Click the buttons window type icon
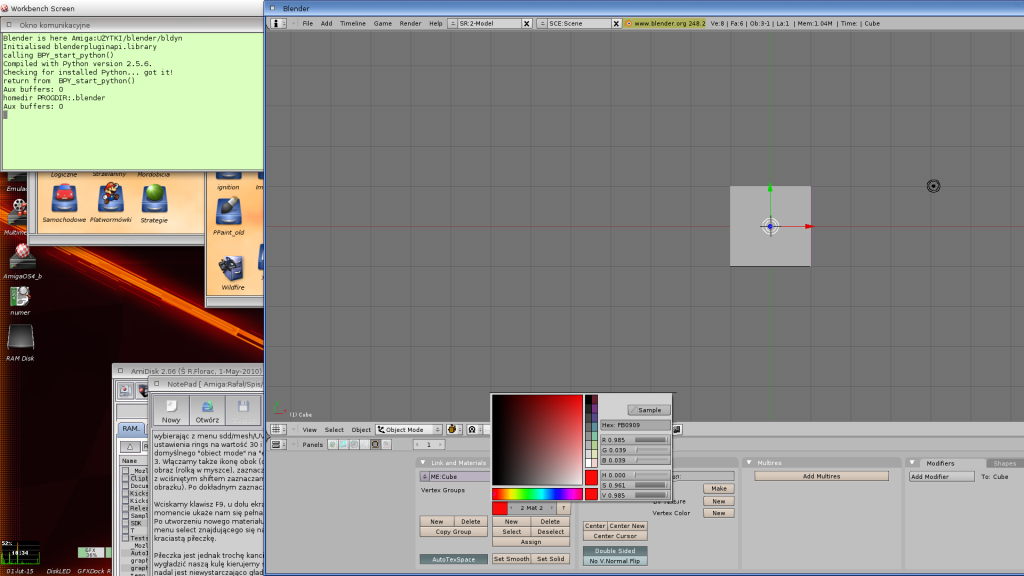The height and width of the screenshot is (576, 1024). 276,445
